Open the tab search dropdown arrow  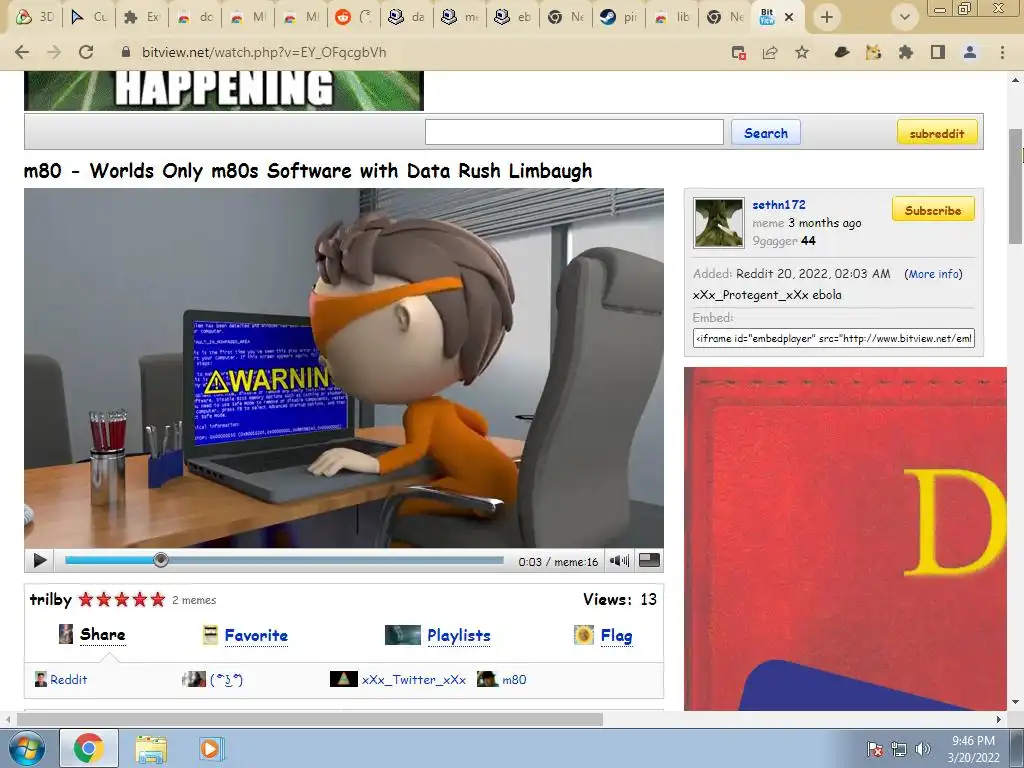(904, 17)
